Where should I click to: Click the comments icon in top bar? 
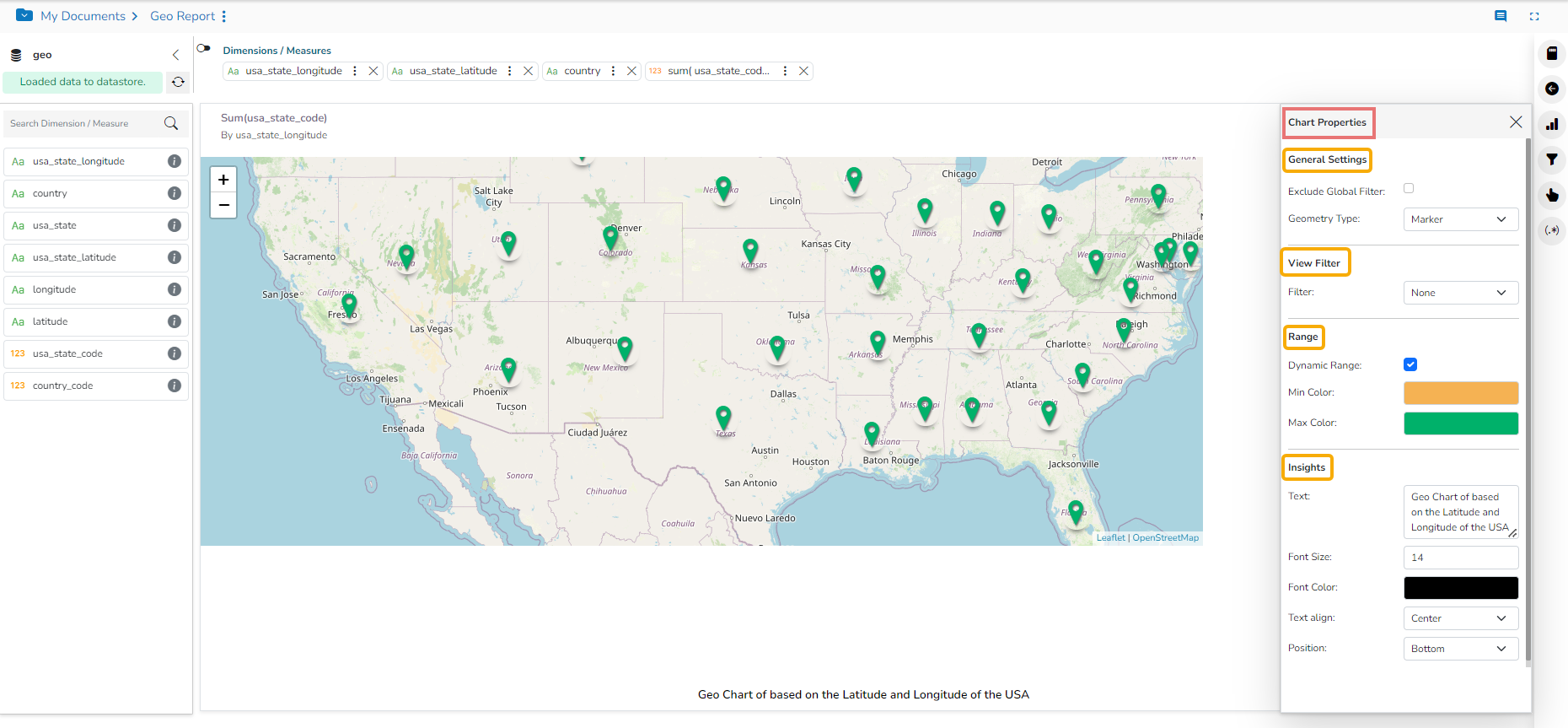(1501, 16)
